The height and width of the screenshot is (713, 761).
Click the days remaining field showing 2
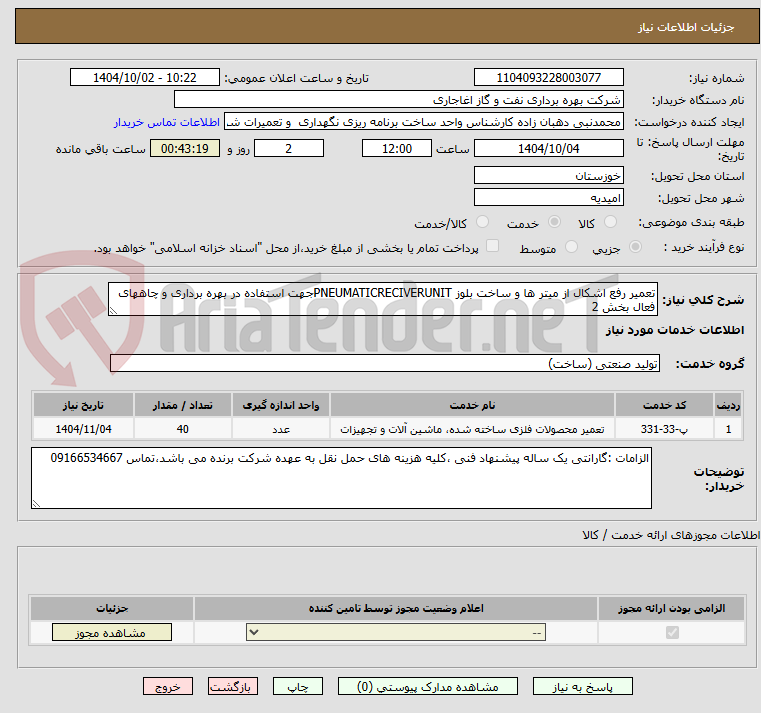289,149
